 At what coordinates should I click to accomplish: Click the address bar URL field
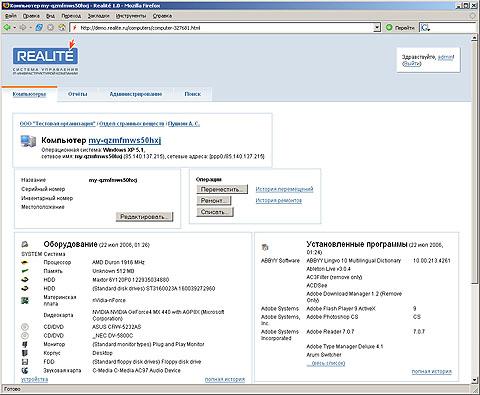tap(225, 28)
